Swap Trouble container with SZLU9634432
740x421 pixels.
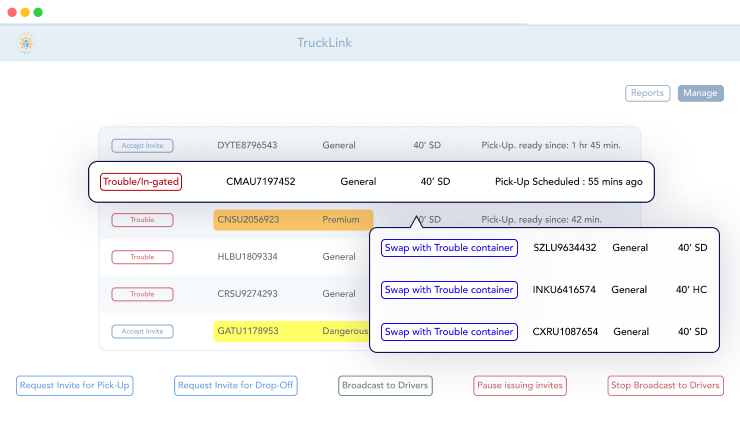(x=449, y=248)
